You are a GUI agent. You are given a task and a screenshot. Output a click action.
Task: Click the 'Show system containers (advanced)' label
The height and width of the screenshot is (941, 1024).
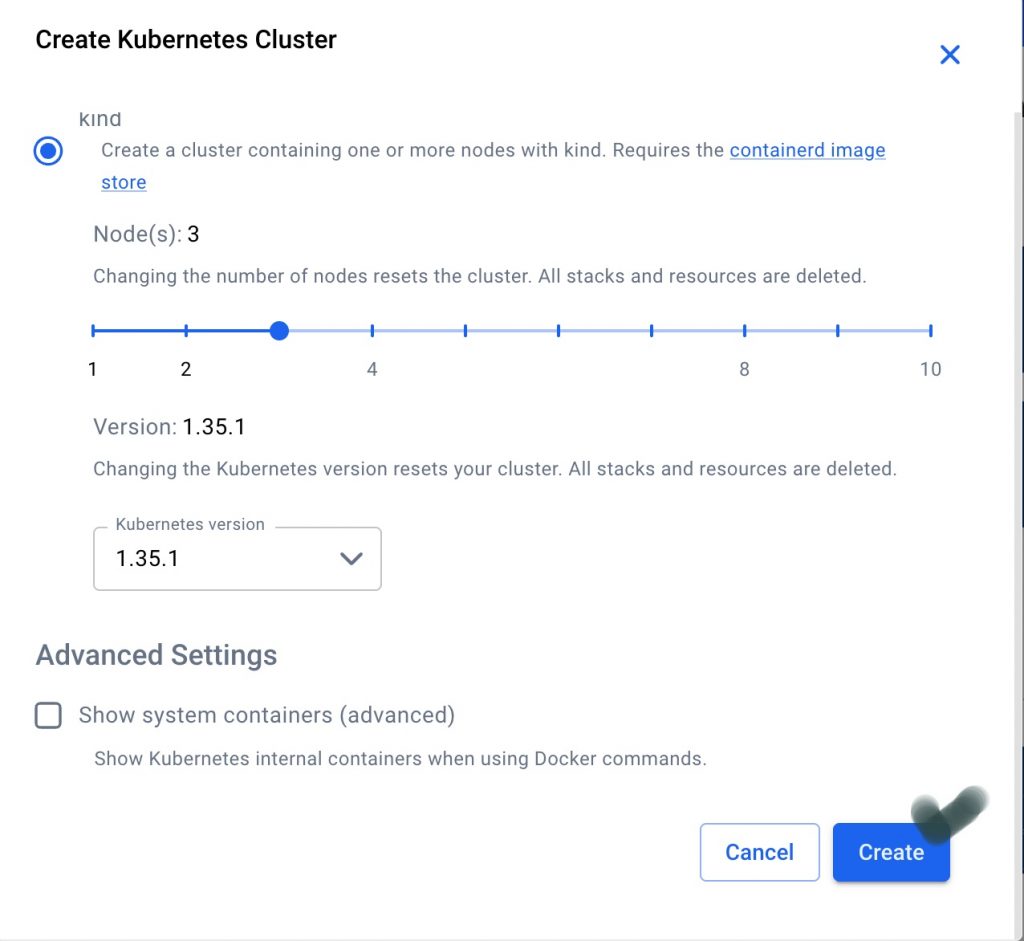point(266,715)
